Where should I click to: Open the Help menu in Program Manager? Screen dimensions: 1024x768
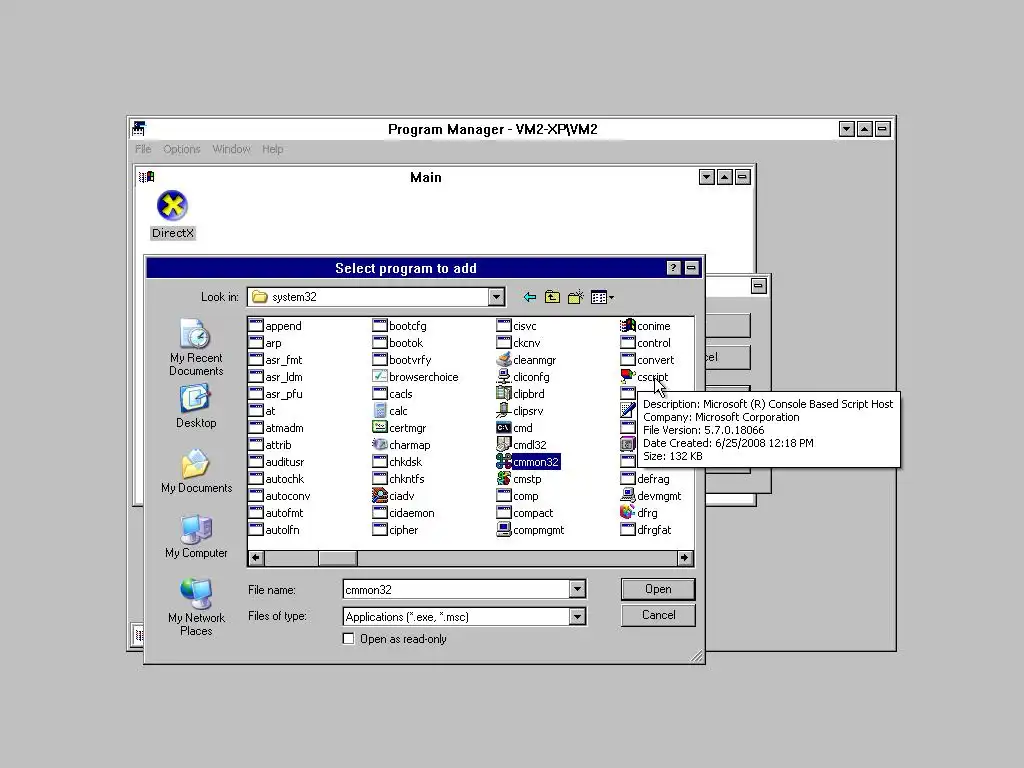coord(272,149)
